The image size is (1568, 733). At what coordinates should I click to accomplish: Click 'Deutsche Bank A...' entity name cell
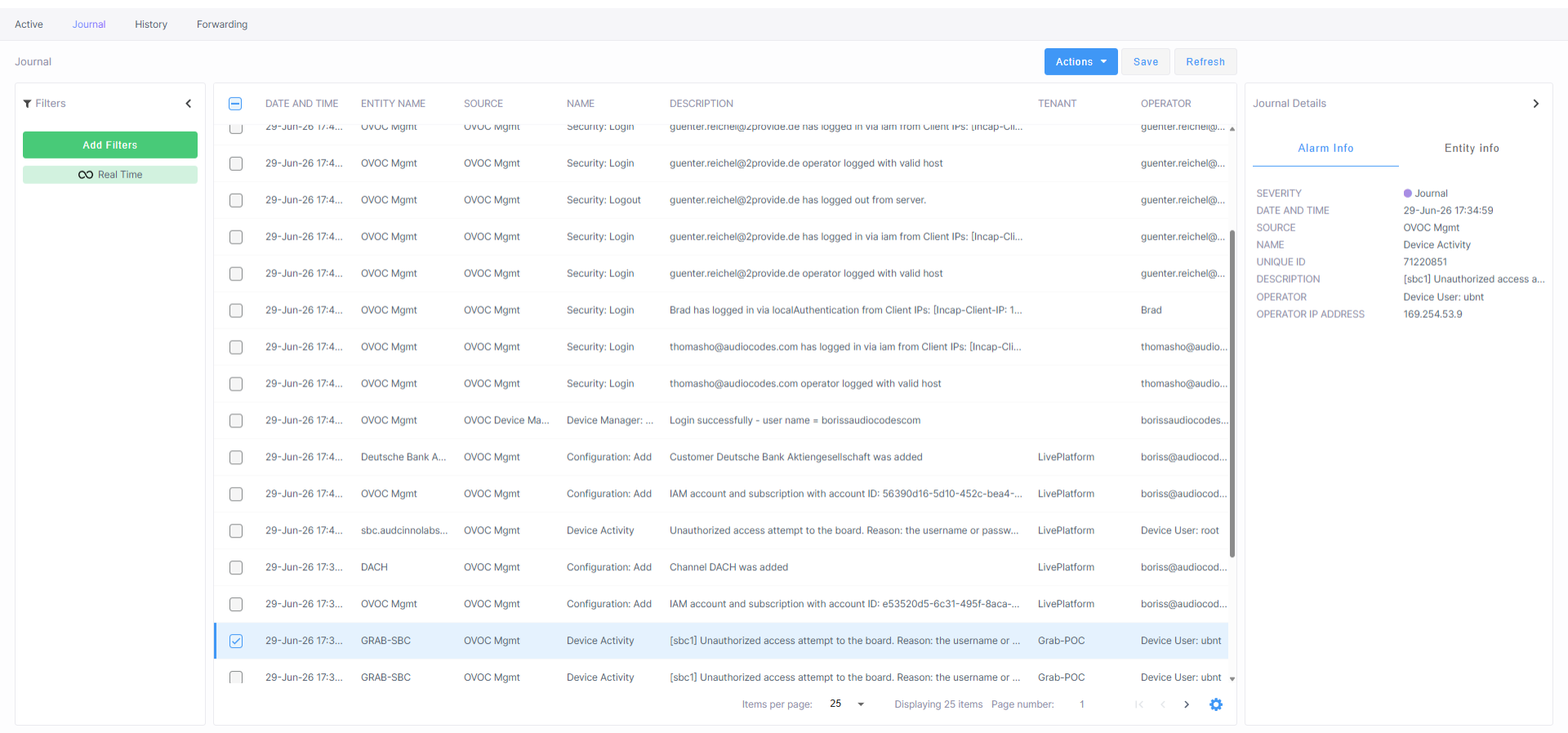tap(403, 458)
